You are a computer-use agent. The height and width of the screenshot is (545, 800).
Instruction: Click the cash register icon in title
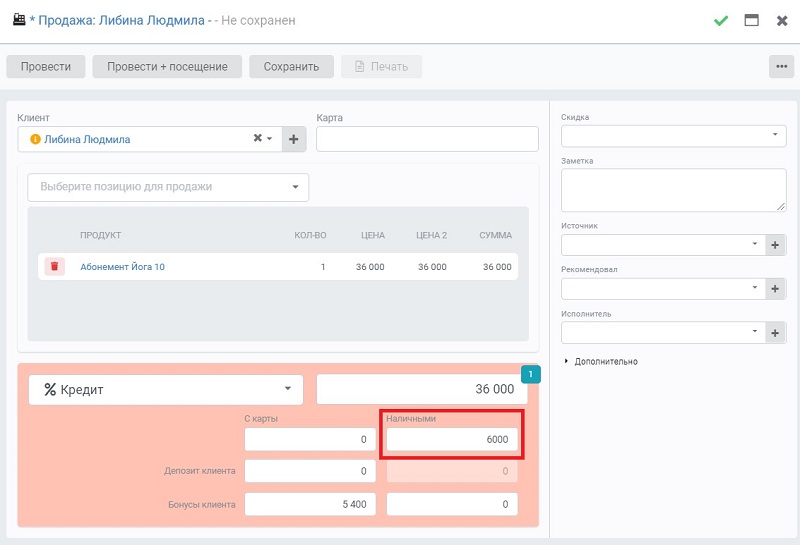(19, 20)
